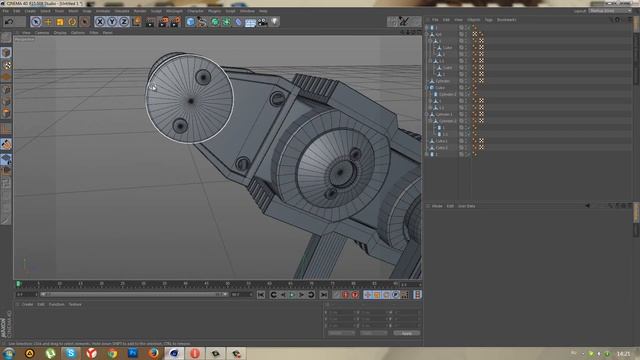The height and width of the screenshot is (360, 640).
Task: Open the Layout dropdown at the top right
Action: tap(610, 11)
